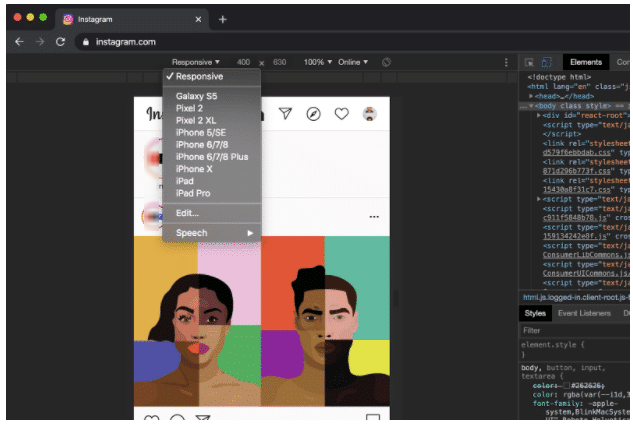The width and height of the screenshot is (633, 427).
Task: Open Instagram activity heart icon
Action: click(x=342, y=114)
